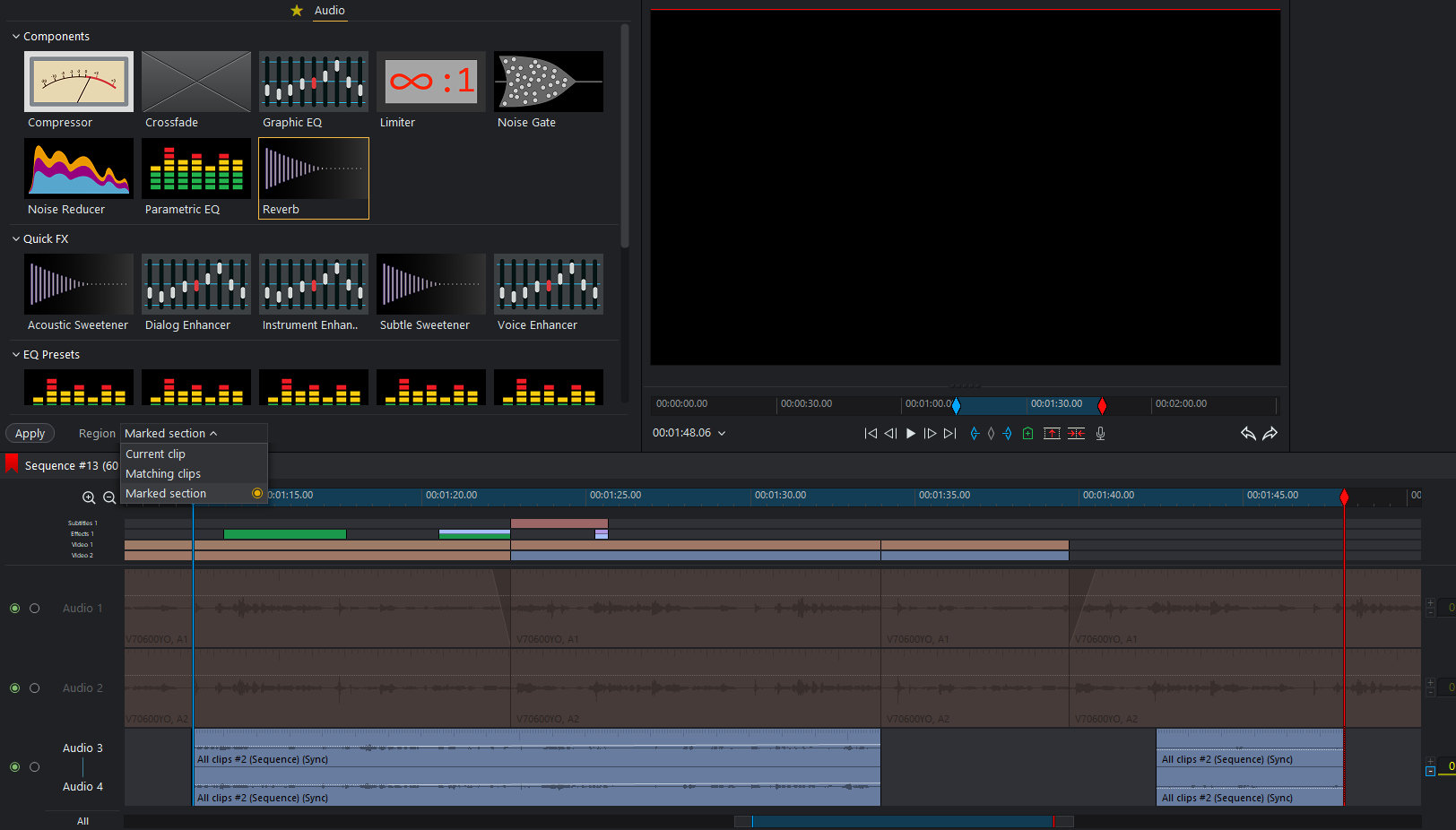Select the Noise Reducer component

79,177
